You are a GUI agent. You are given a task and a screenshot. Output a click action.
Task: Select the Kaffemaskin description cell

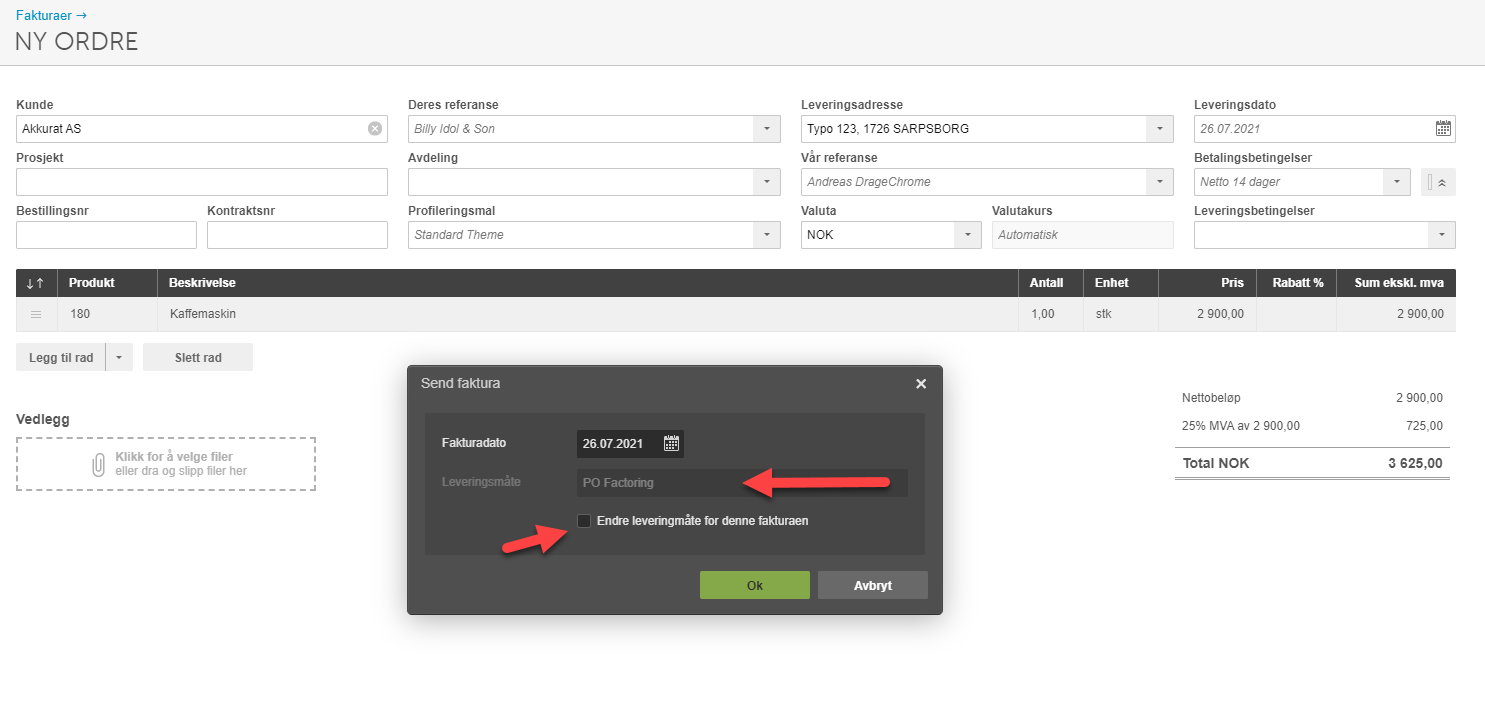click(x=587, y=314)
